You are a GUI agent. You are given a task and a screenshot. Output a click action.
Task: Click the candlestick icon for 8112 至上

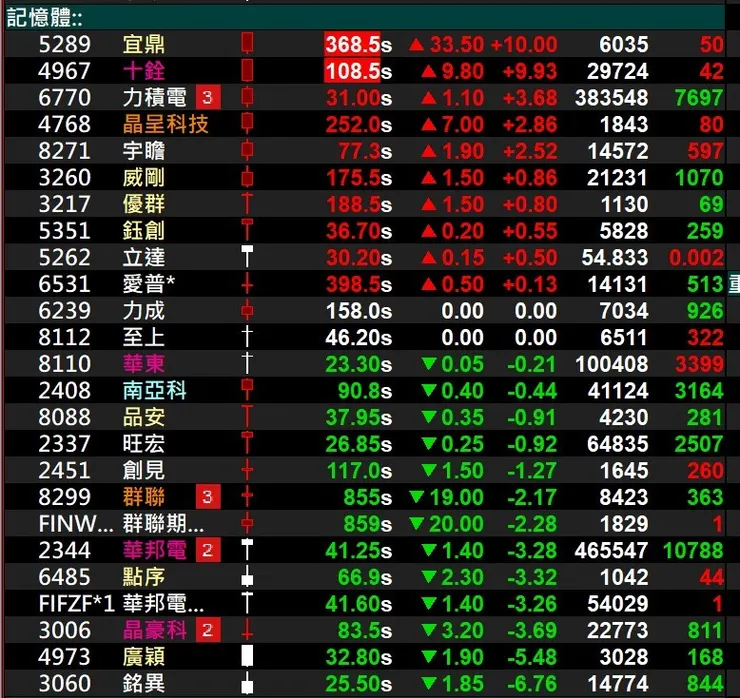point(247,336)
